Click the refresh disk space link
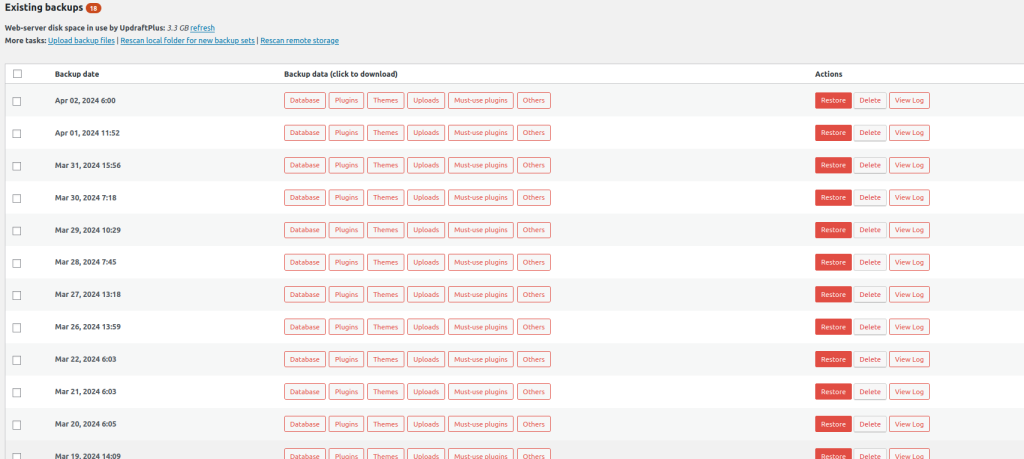This screenshot has width=1024, height=459. tap(202, 28)
